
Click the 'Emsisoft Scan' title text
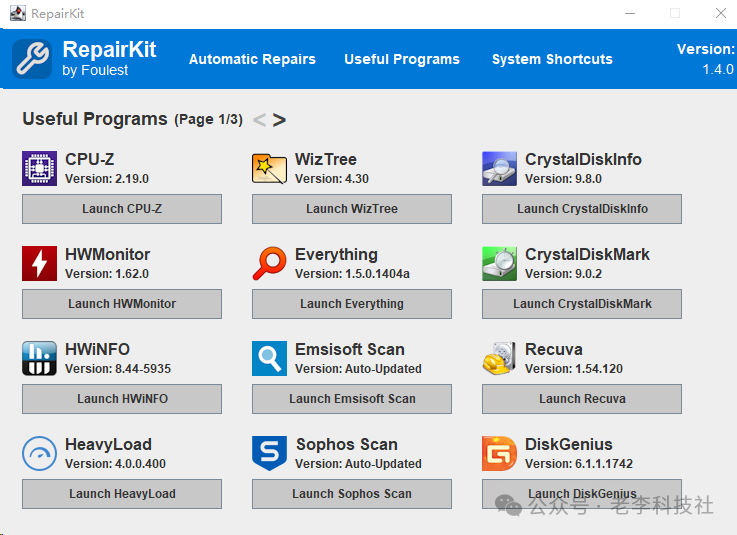(x=350, y=349)
